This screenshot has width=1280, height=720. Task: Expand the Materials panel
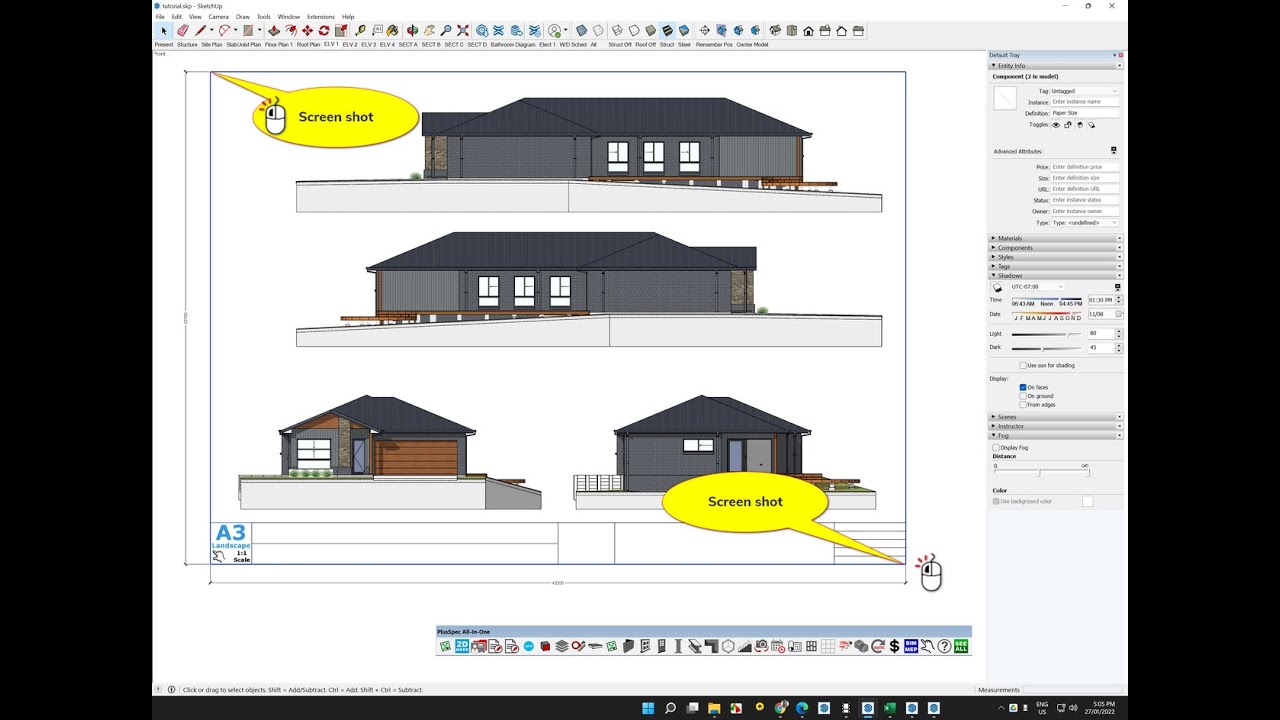coord(1054,238)
